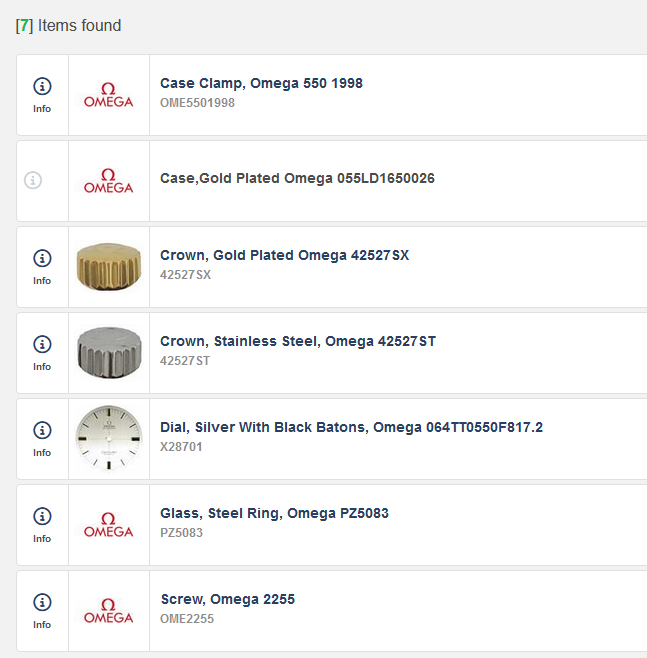The image size is (647, 658).
Task: Open the Case Clamp, Omega 550 1998 title
Action: click(261, 84)
